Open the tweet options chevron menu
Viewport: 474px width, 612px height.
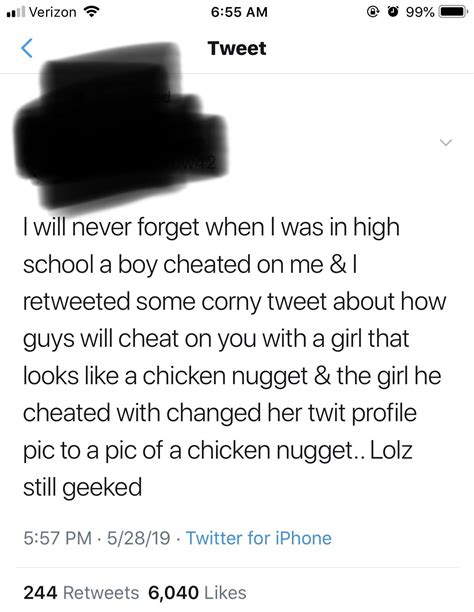tap(445, 142)
